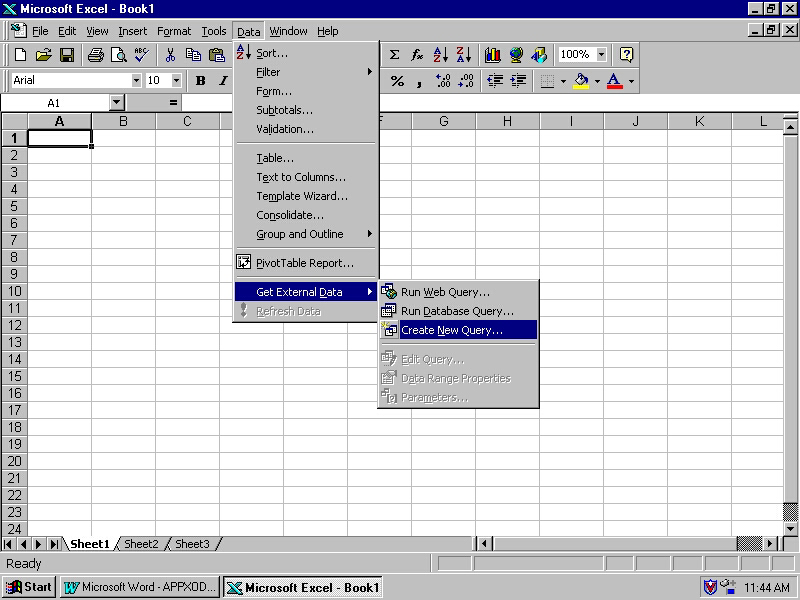Click the Edit Formula equals button

pyautogui.click(x=173, y=103)
